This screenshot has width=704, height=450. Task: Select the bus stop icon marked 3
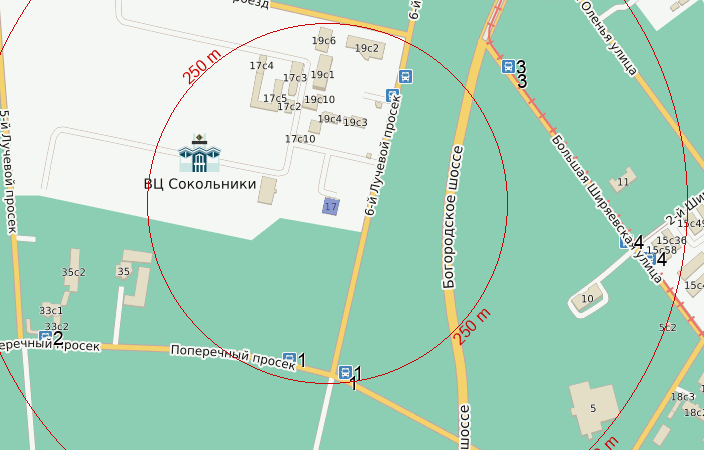[x=508, y=66]
